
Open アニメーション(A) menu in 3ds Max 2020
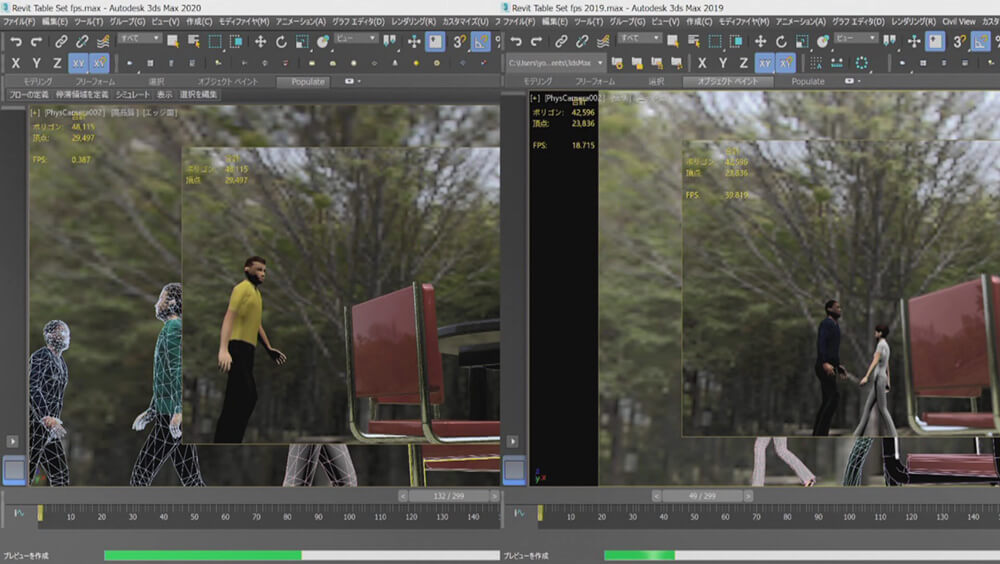click(300, 22)
